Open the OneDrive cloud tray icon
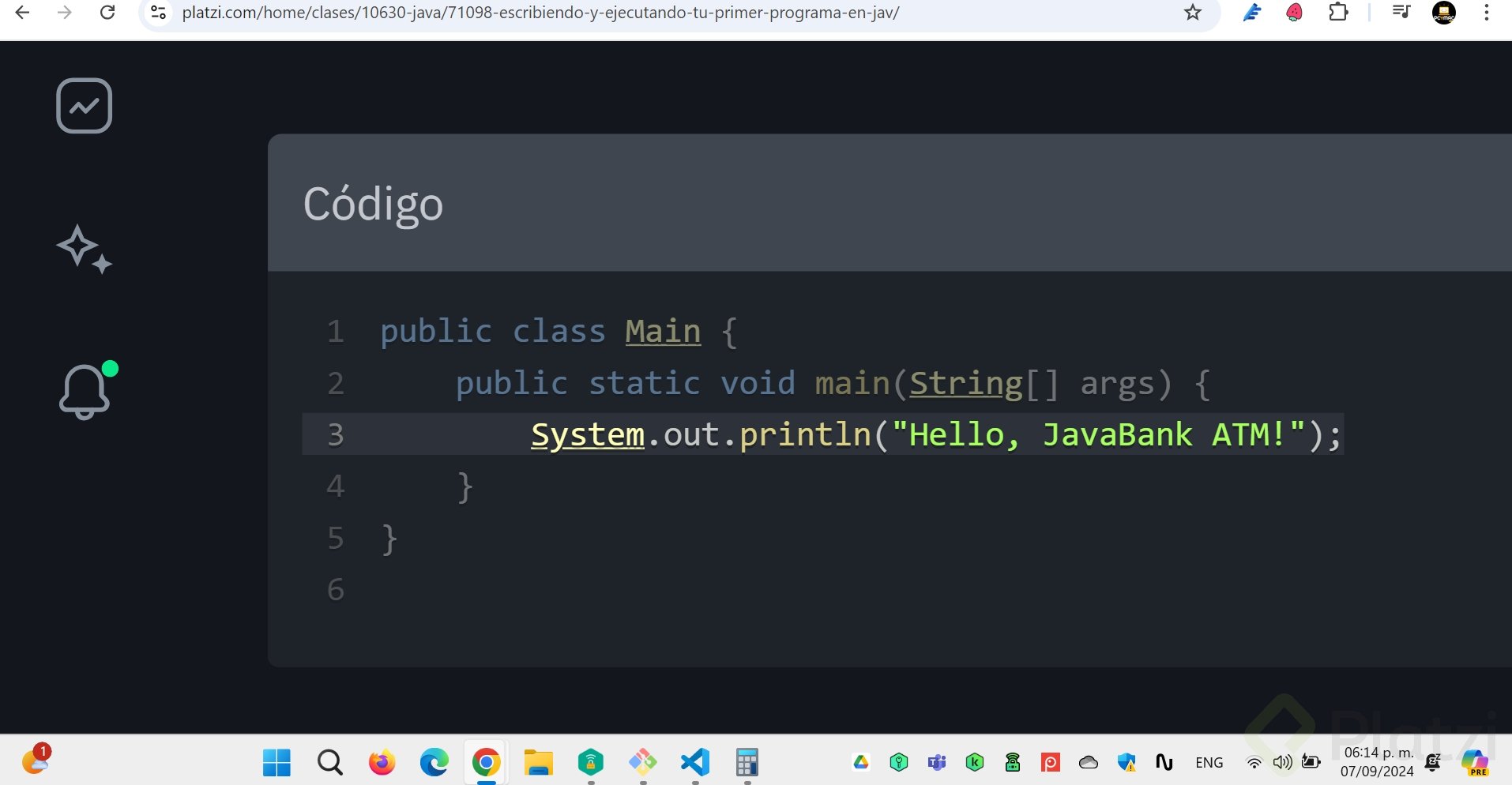 click(1089, 762)
